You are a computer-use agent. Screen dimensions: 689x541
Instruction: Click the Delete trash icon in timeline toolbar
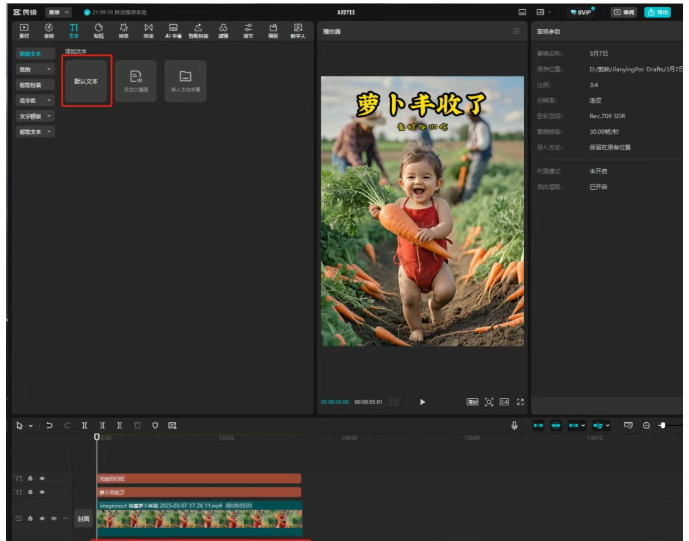137,425
